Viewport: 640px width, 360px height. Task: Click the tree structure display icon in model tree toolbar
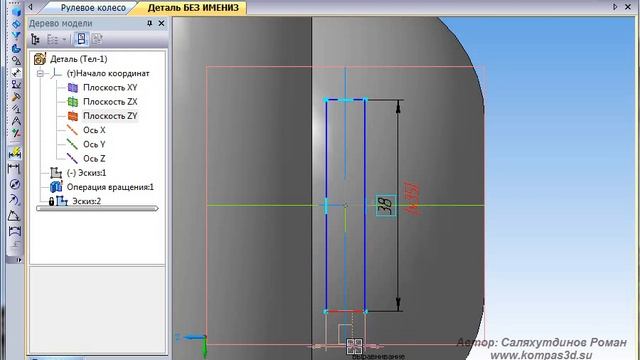coord(36,40)
